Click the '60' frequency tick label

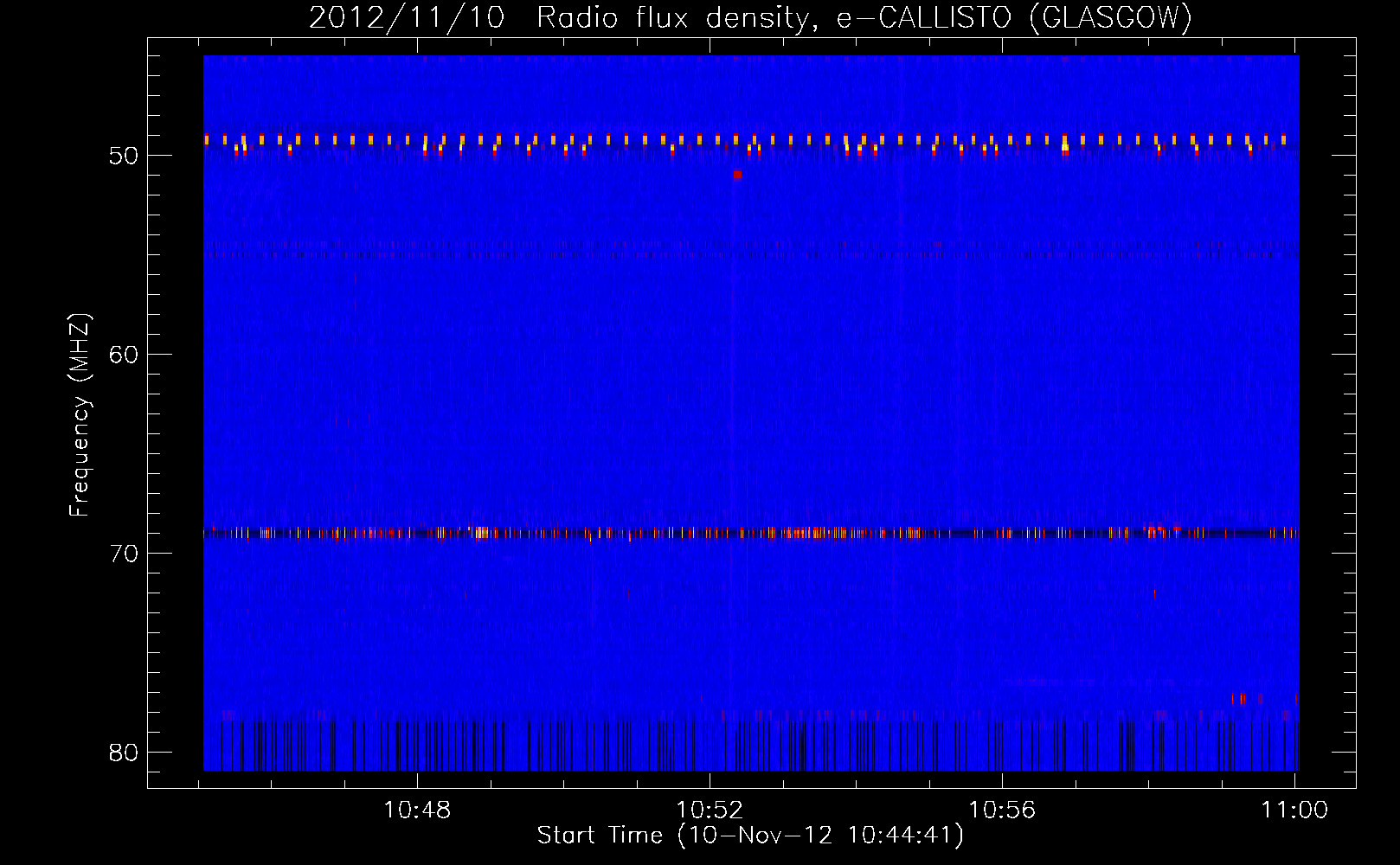click(124, 355)
